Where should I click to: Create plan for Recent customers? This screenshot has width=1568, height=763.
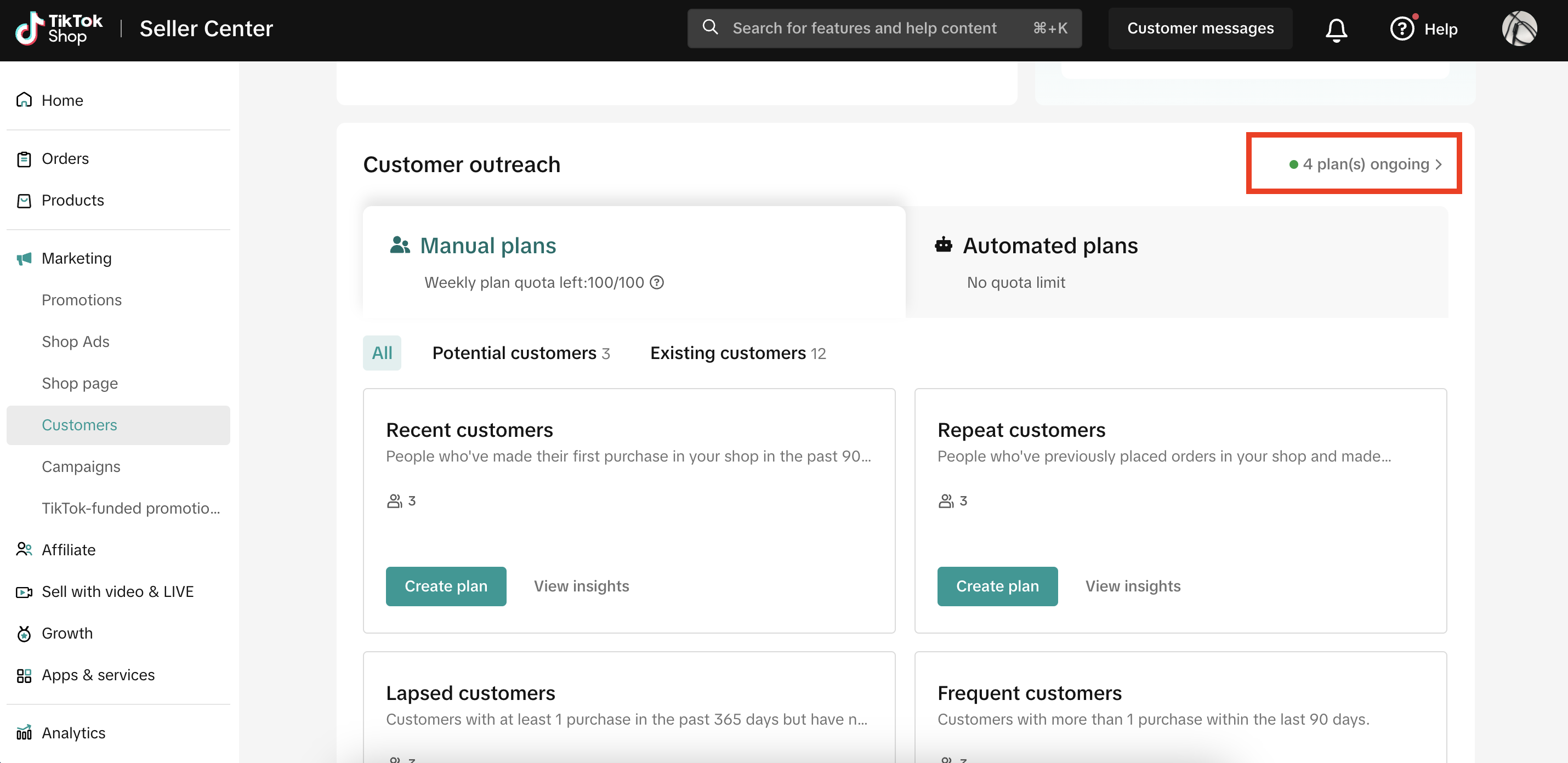click(x=446, y=586)
